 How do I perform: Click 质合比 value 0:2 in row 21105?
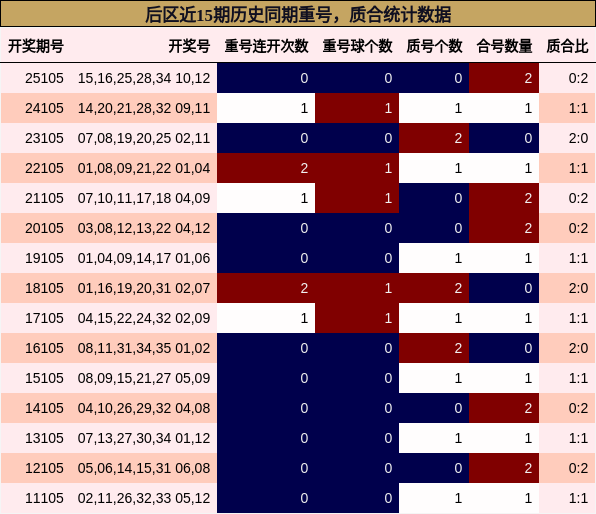coord(578,198)
